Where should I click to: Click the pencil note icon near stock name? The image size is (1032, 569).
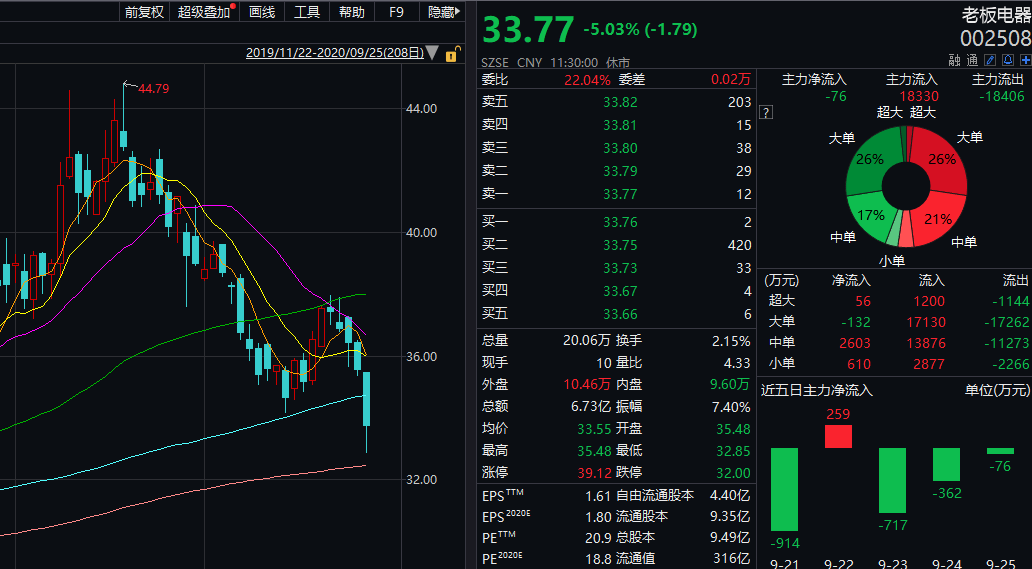click(989, 61)
